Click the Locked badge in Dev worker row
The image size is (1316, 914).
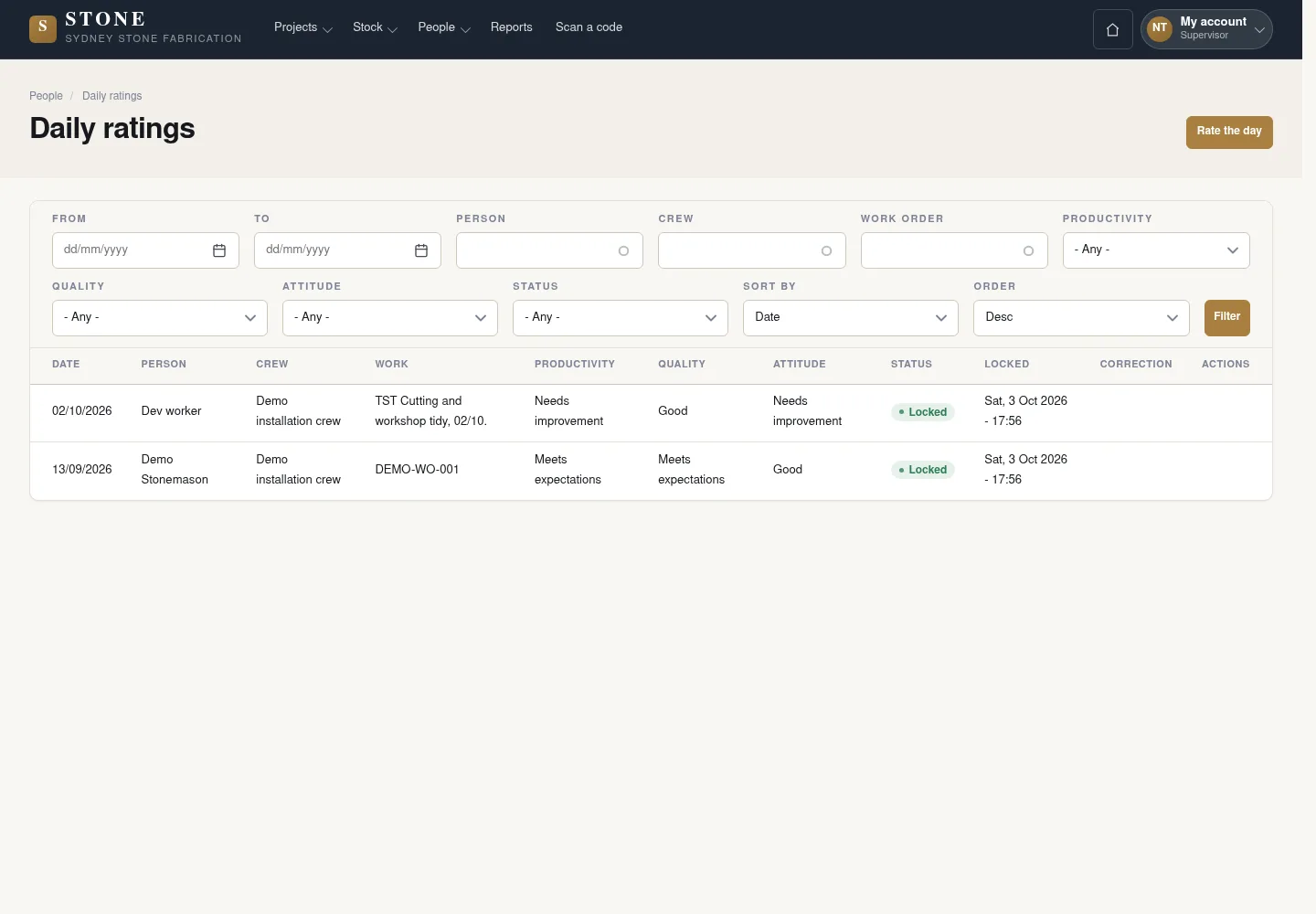click(923, 412)
